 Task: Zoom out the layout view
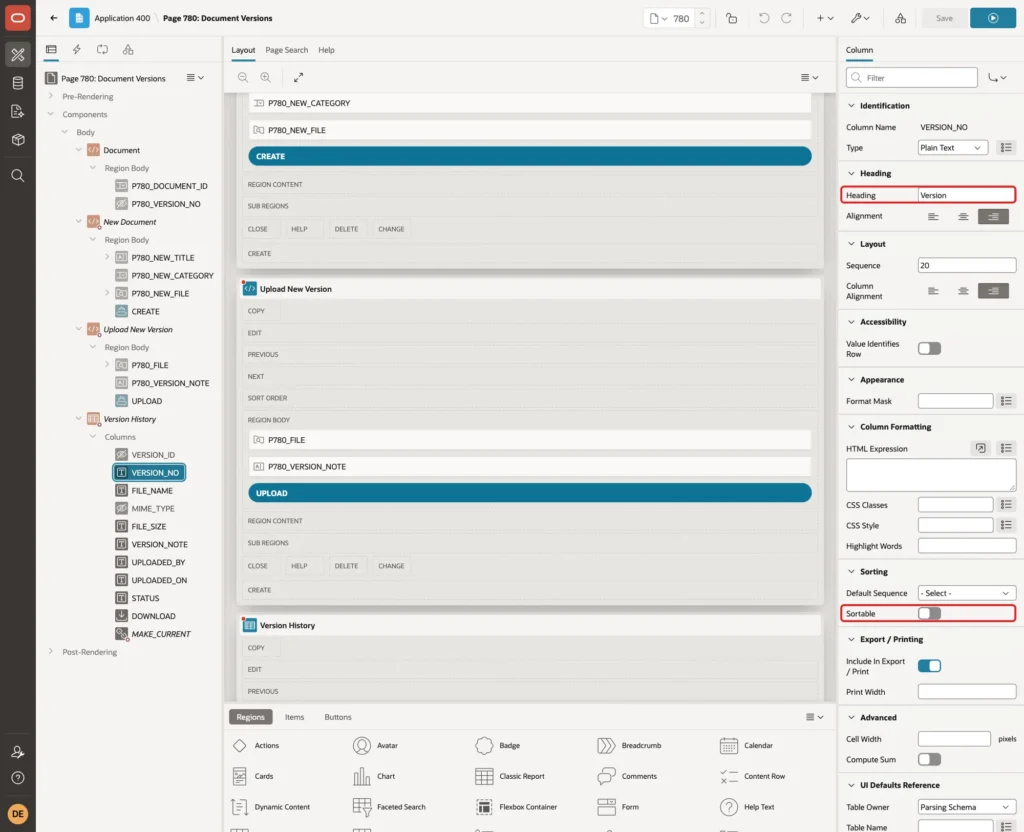click(x=243, y=77)
